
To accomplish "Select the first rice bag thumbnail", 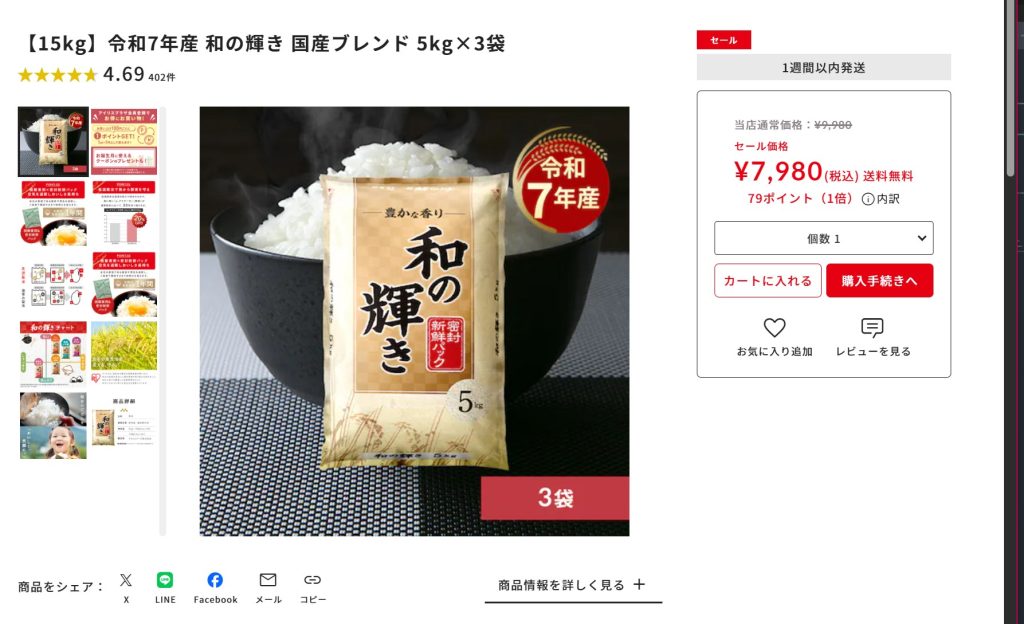I will pyautogui.click(x=53, y=142).
